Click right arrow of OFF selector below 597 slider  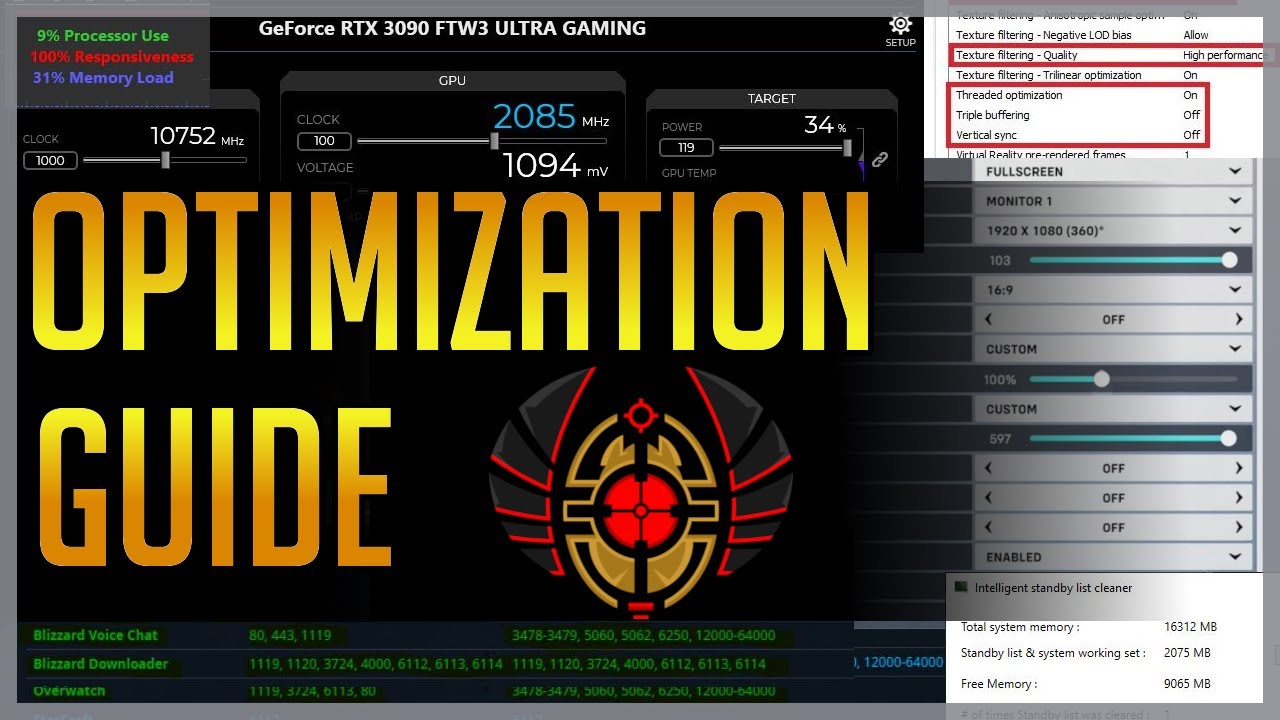click(1238, 468)
